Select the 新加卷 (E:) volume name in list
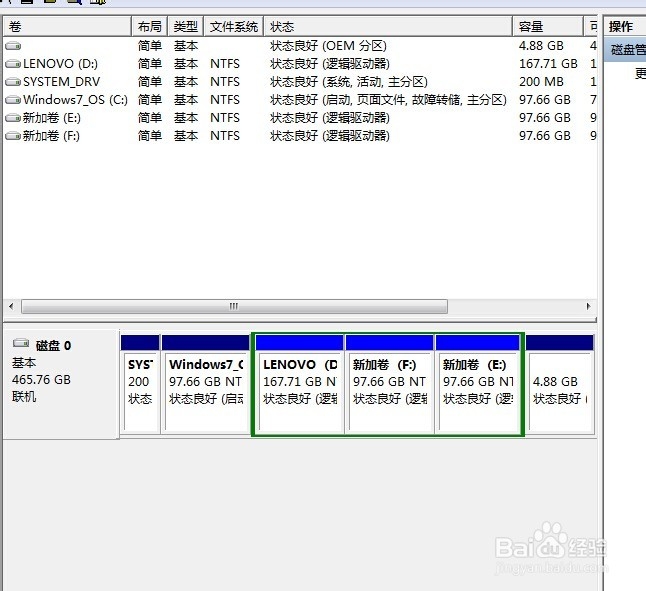Image resolution: width=646 pixels, height=591 pixels. (x=51, y=118)
